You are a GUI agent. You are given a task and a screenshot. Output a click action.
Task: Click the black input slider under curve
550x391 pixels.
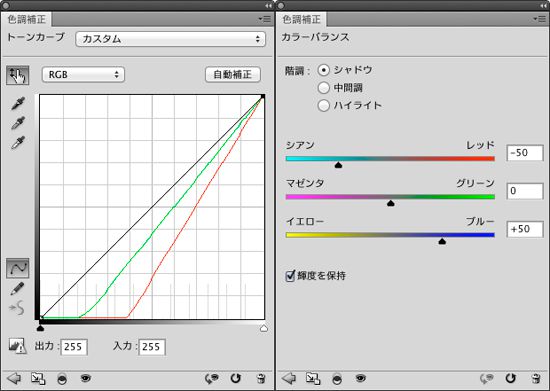[x=40, y=328]
